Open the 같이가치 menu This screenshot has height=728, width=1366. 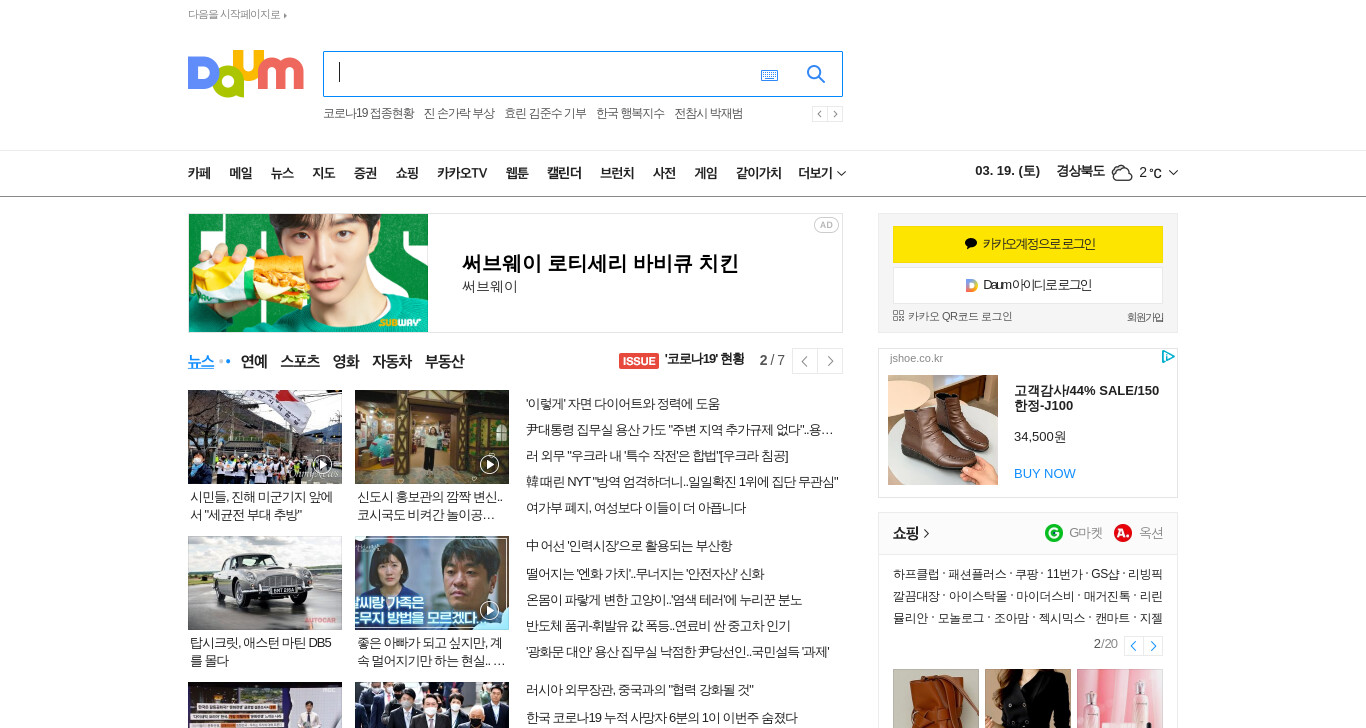(758, 173)
